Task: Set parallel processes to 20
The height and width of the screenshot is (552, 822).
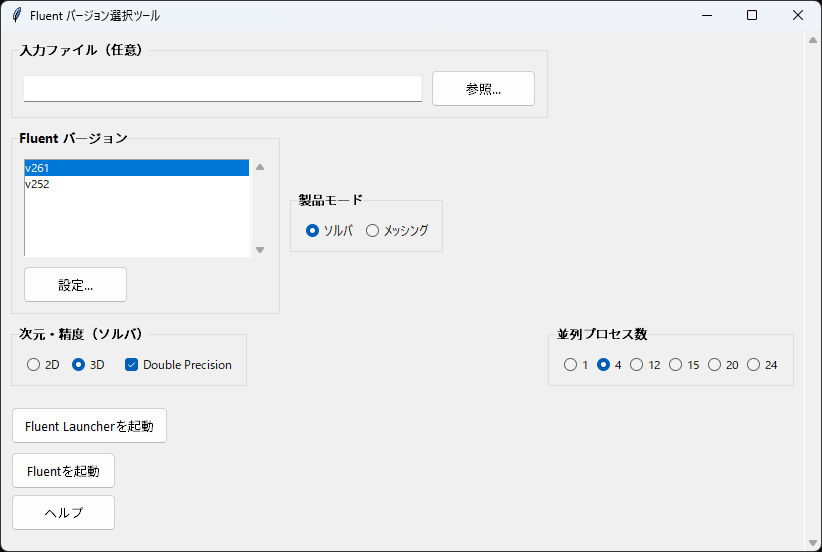Action: pos(723,365)
